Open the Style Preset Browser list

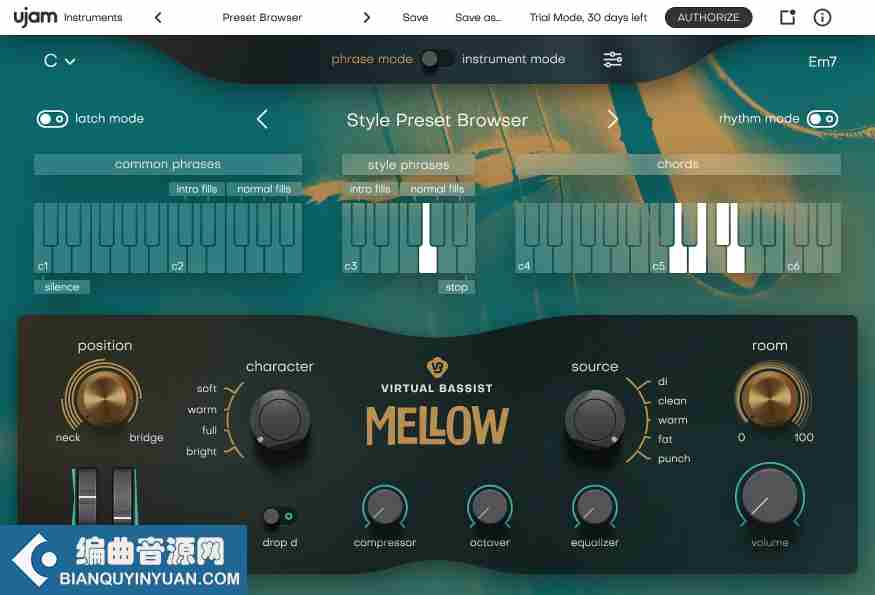coord(437,120)
